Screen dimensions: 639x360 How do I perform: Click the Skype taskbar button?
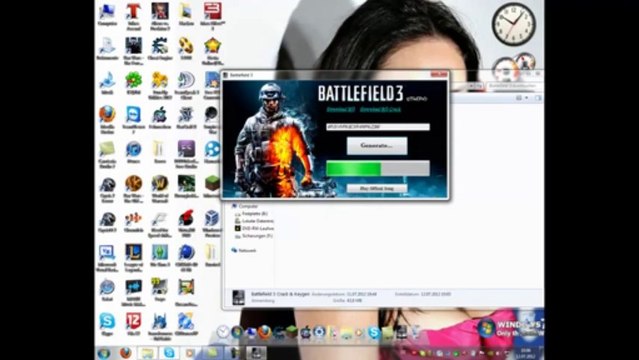click(169, 352)
